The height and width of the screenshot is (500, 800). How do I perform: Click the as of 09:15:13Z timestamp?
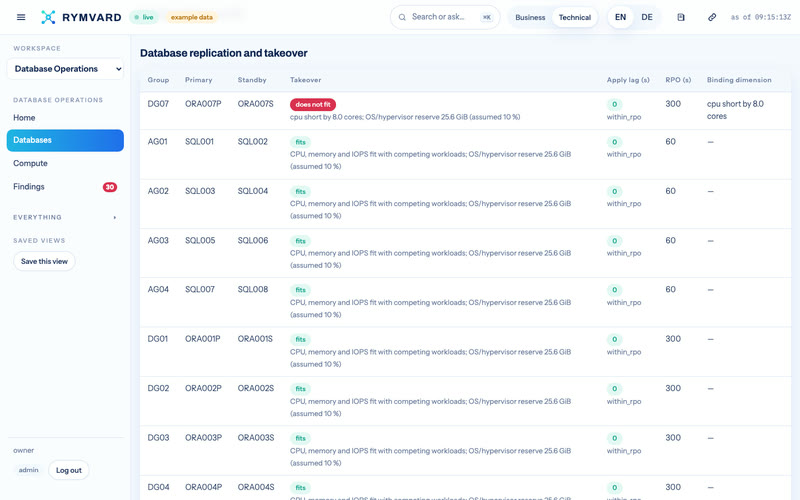[x=761, y=17]
